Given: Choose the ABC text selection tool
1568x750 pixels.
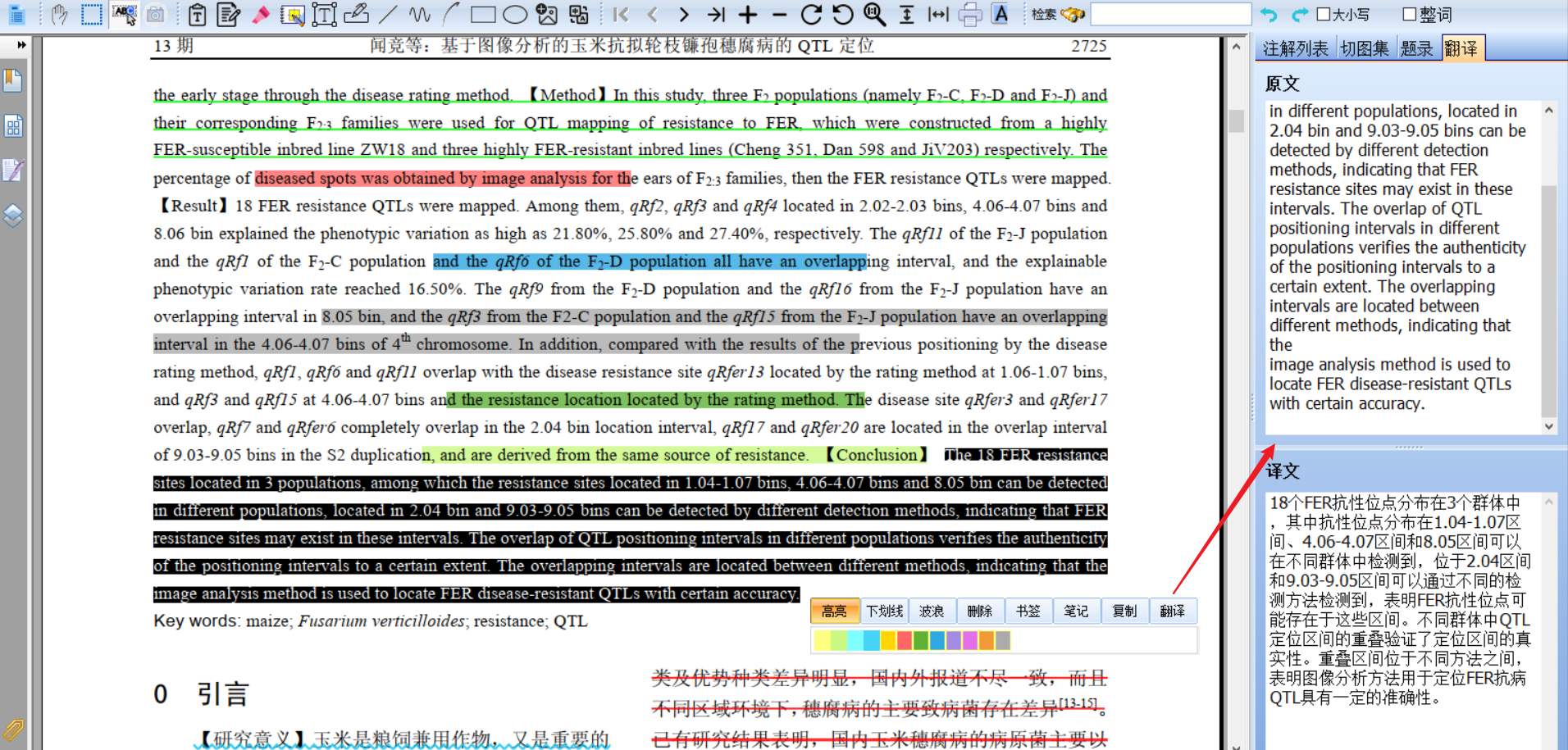Looking at the screenshot, I should tap(125, 14).
